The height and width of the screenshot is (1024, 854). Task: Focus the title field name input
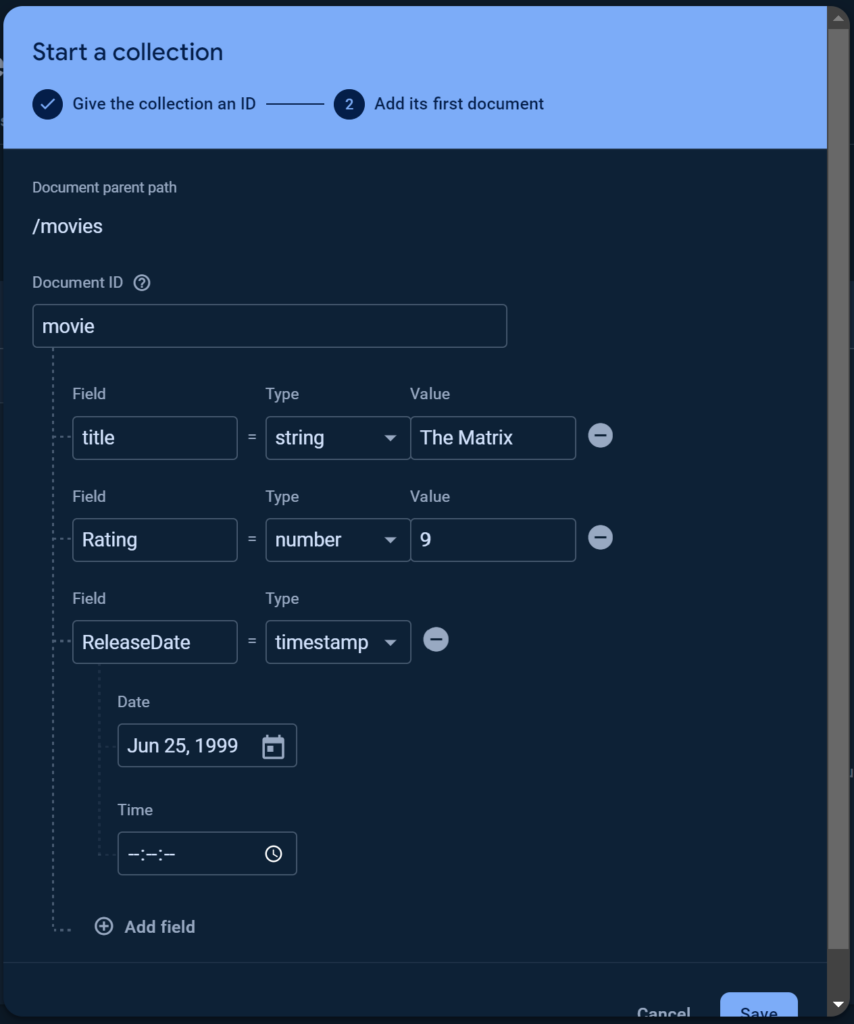pos(155,438)
